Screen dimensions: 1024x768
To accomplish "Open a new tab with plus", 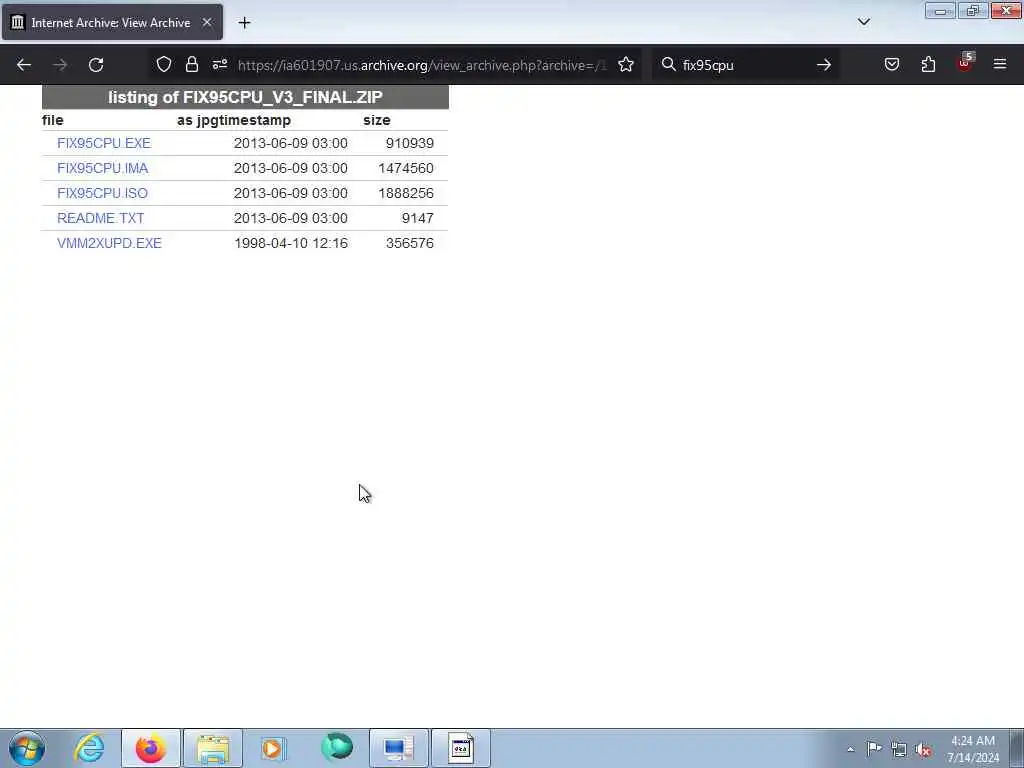I will [244, 23].
